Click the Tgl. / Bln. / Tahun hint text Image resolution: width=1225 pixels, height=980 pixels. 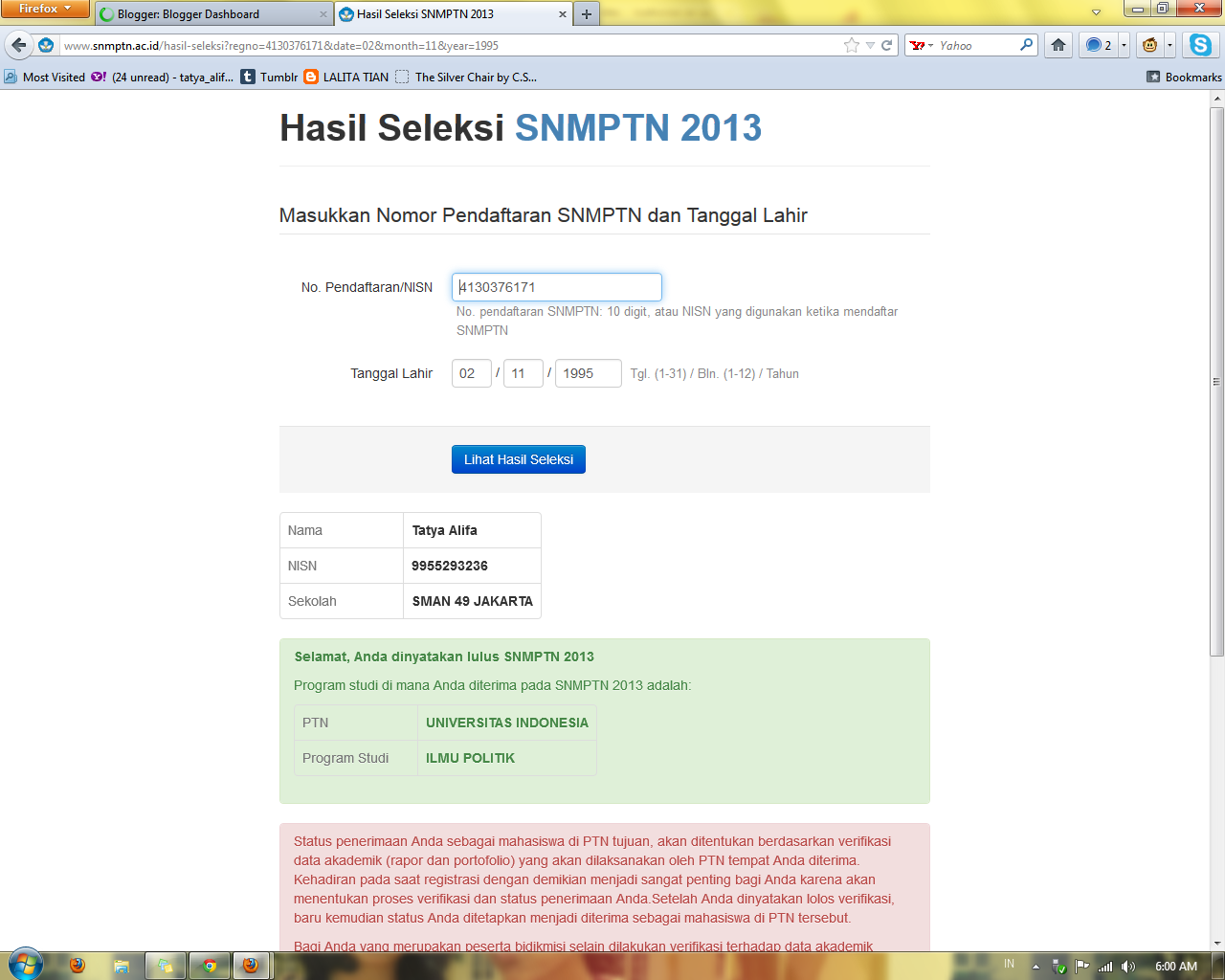pos(715,373)
